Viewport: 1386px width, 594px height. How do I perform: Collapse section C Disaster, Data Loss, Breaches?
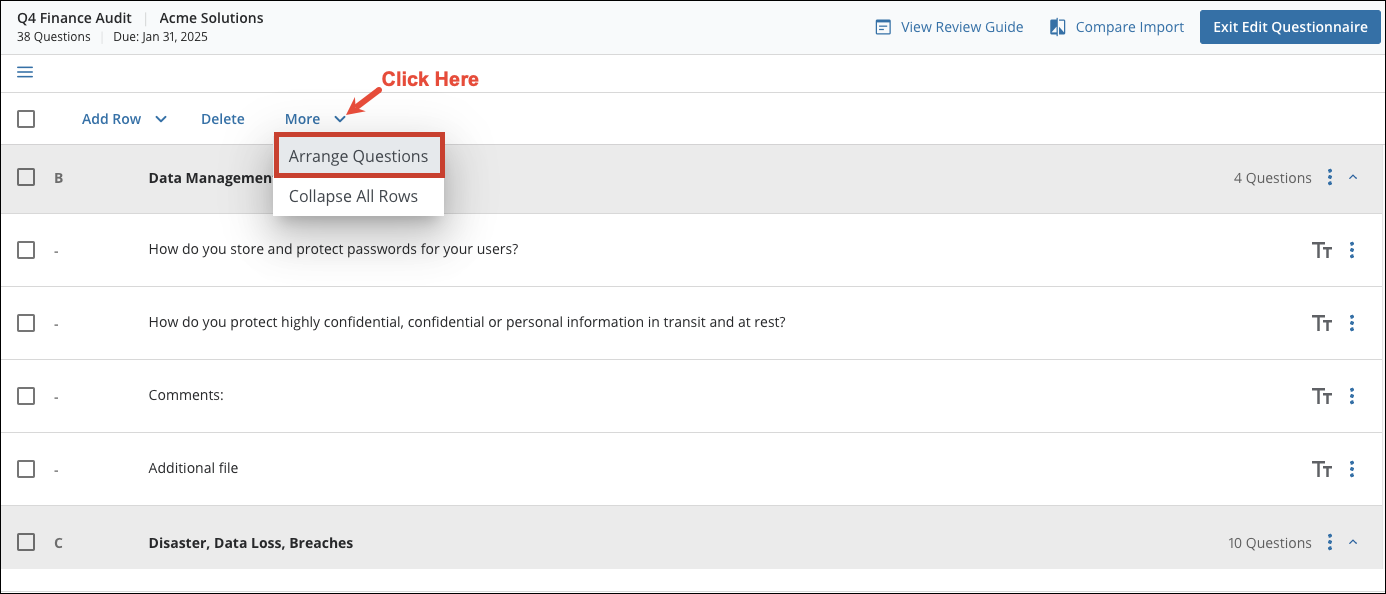coord(1354,542)
